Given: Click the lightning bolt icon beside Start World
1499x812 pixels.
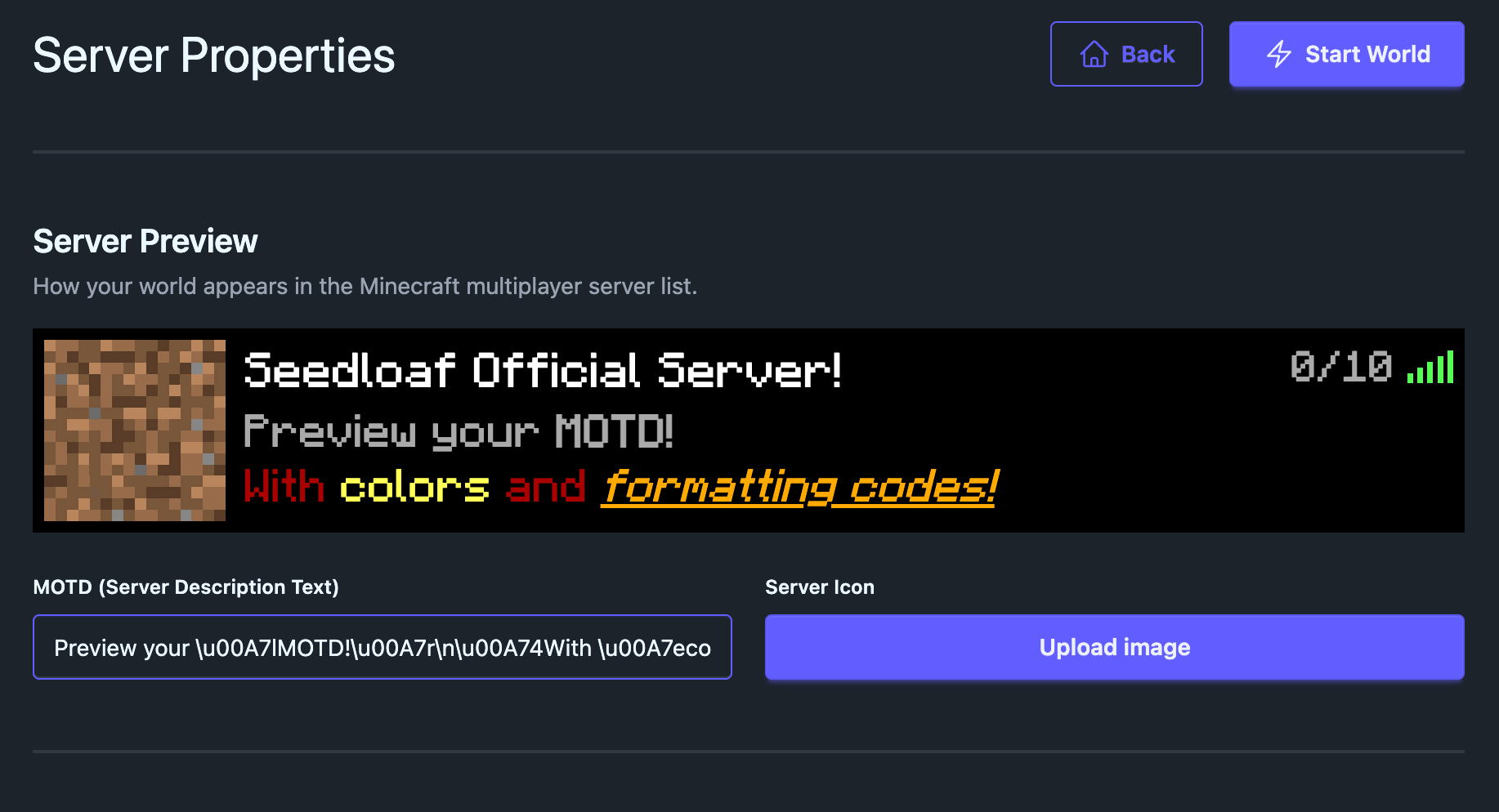Looking at the screenshot, I should (x=1278, y=54).
